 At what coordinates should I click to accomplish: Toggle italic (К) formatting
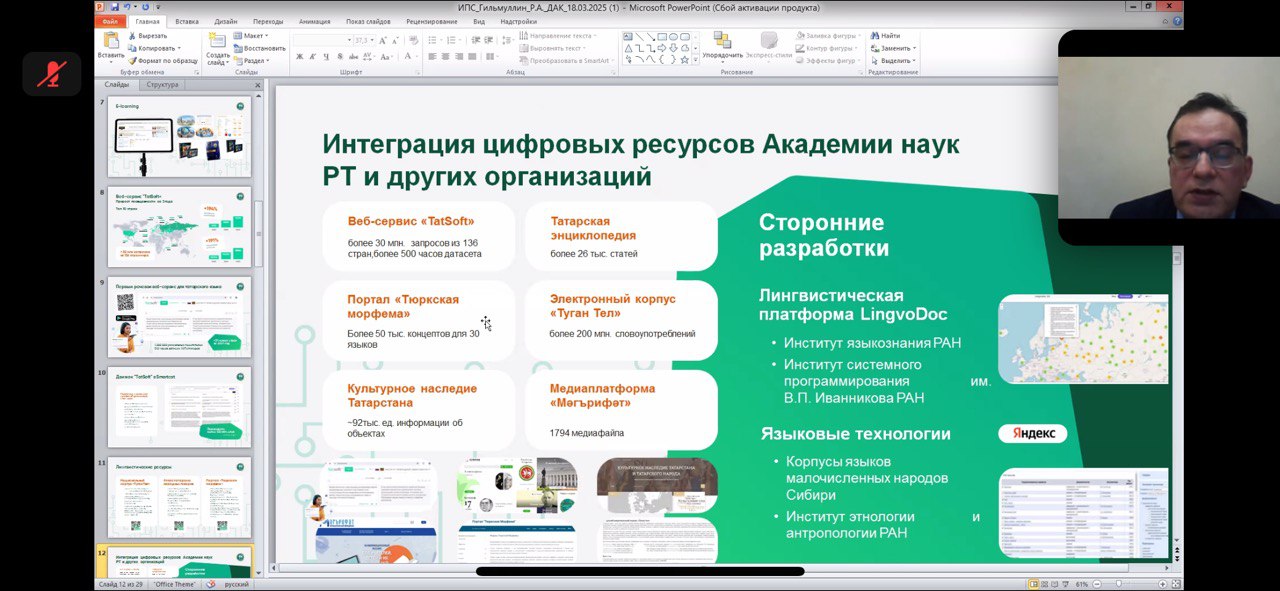pyautogui.click(x=312, y=57)
